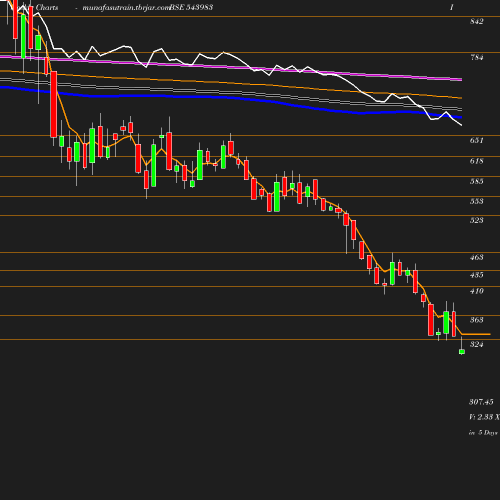
Task: Select the 585 price level label
Action: pos(476,181)
